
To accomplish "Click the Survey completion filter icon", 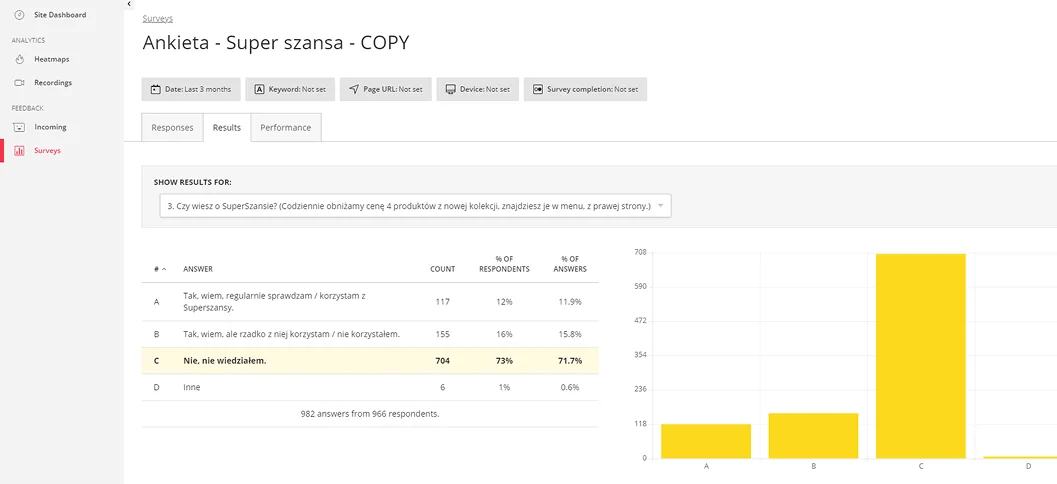I will click(538, 89).
